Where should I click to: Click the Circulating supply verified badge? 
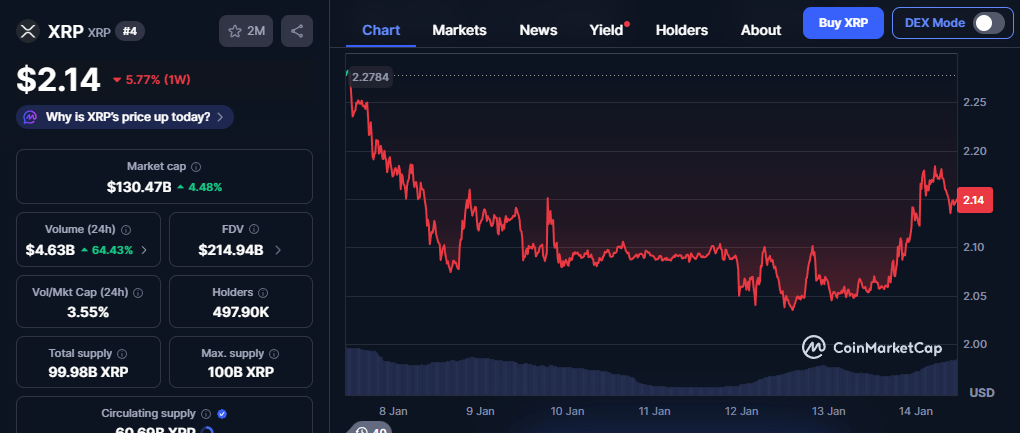coord(222,413)
